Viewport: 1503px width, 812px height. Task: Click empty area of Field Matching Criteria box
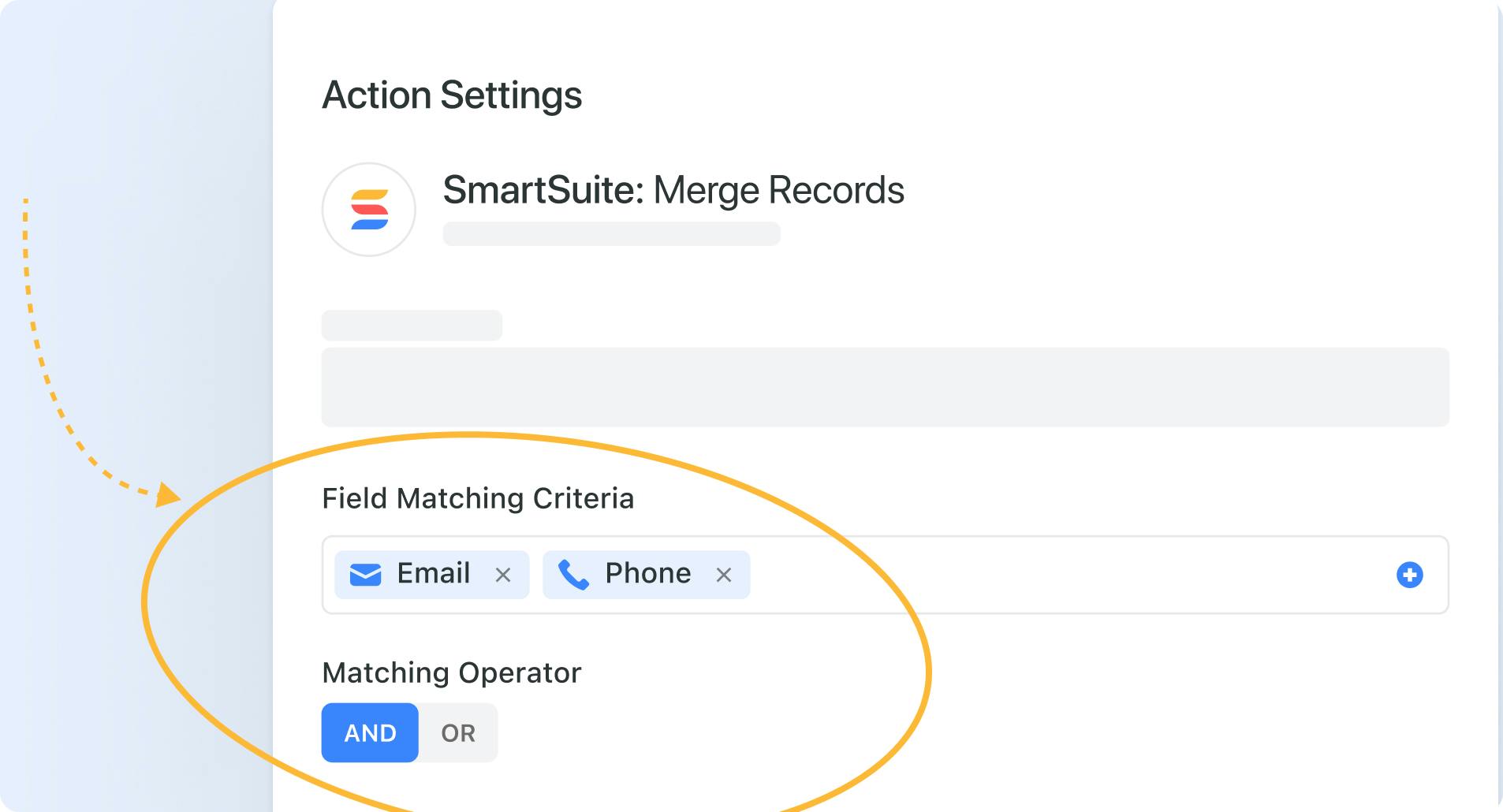click(1065, 575)
